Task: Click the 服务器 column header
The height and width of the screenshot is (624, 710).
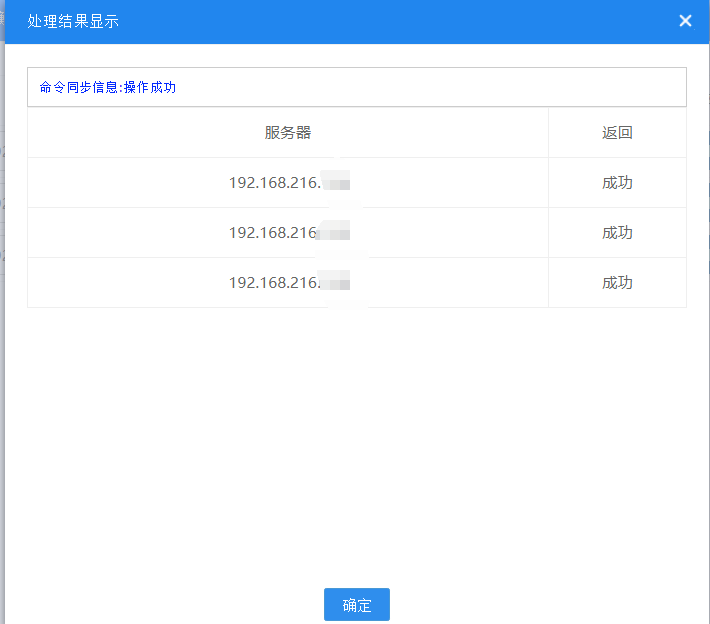Action: (x=288, y=133)
